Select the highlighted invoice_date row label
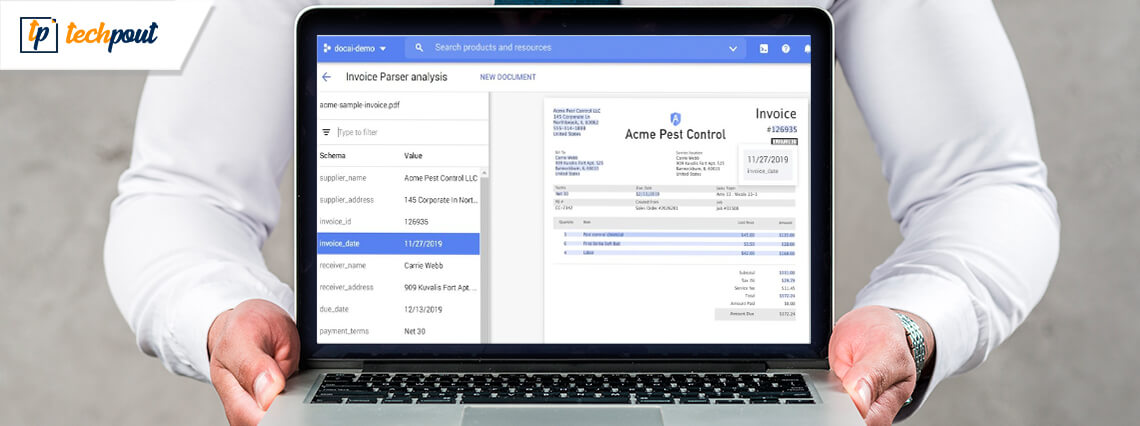Image resolution: width=1140 pixels, height=426 pixels. 339,244
